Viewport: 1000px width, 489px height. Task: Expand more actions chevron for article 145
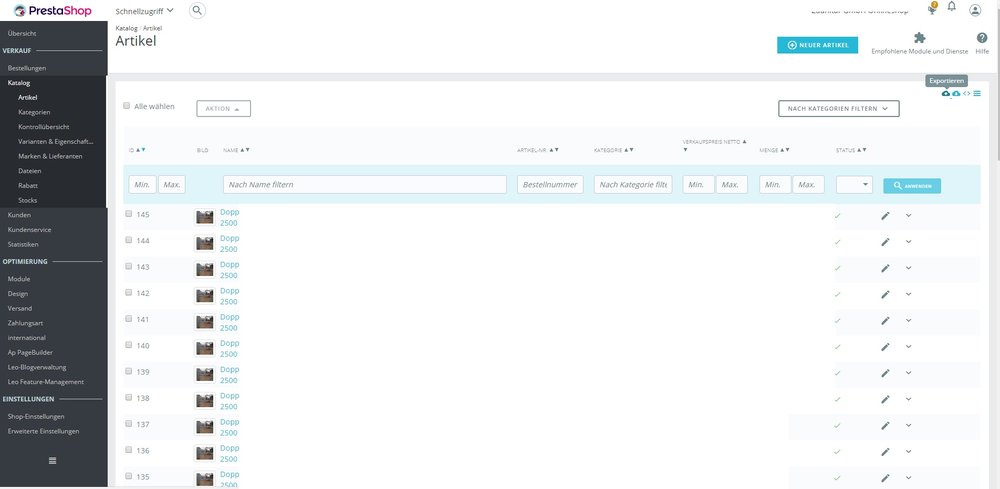[909, 215]
